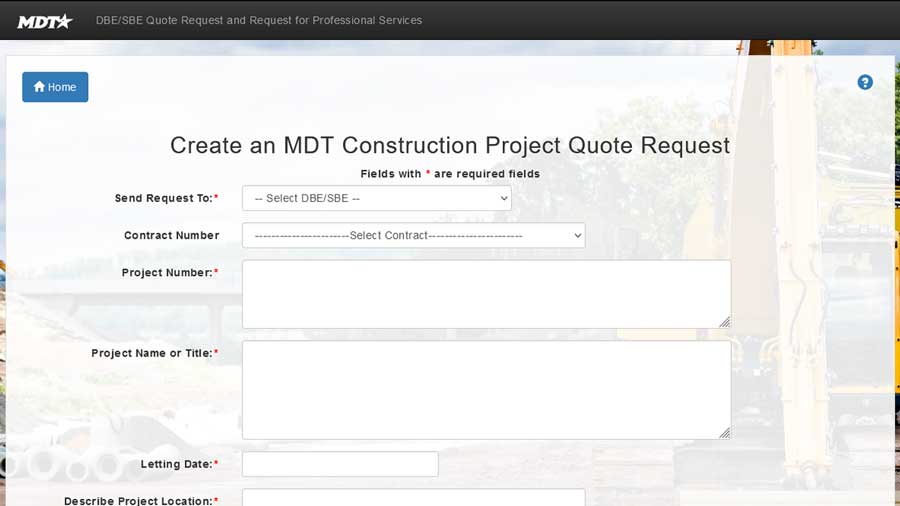Click the Contract Number label

click(x=171, y=236)
